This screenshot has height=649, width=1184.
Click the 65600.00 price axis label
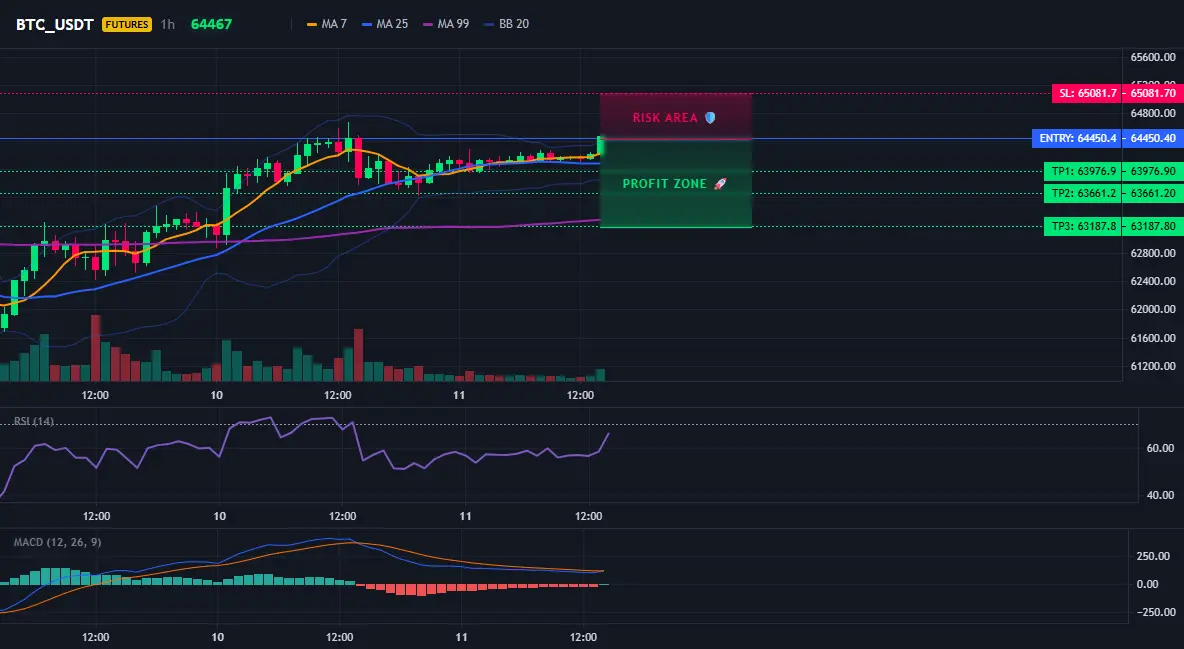point(1153,57)
